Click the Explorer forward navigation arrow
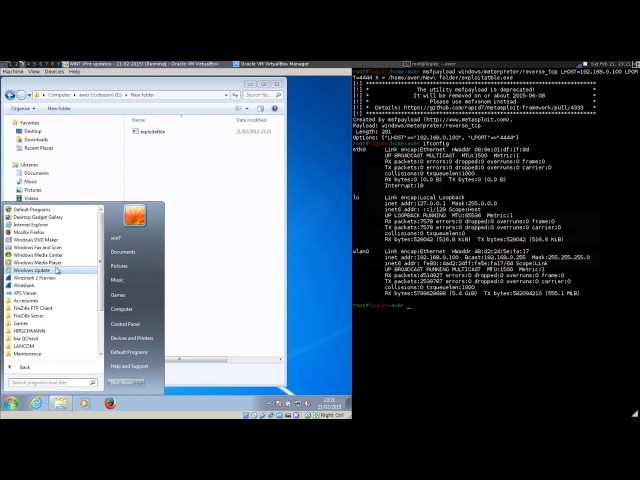640x480 pixels. click(21, 95)
